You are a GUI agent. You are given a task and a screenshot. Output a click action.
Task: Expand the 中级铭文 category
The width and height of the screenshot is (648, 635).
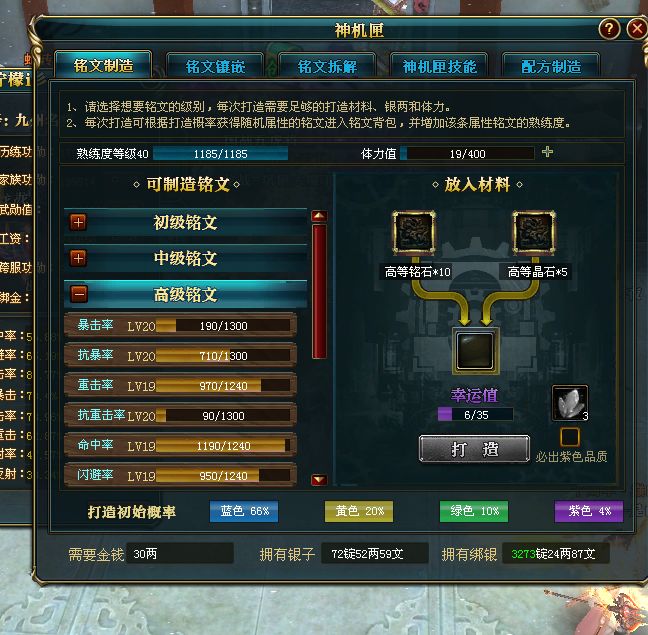coord(78,258)
